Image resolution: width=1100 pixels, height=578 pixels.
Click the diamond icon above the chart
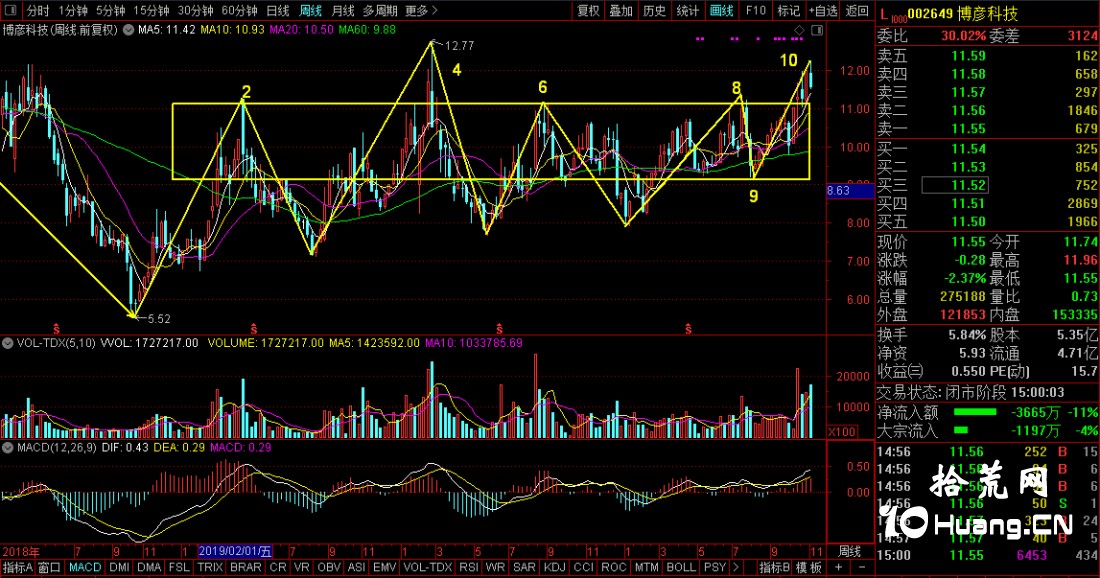799,30
